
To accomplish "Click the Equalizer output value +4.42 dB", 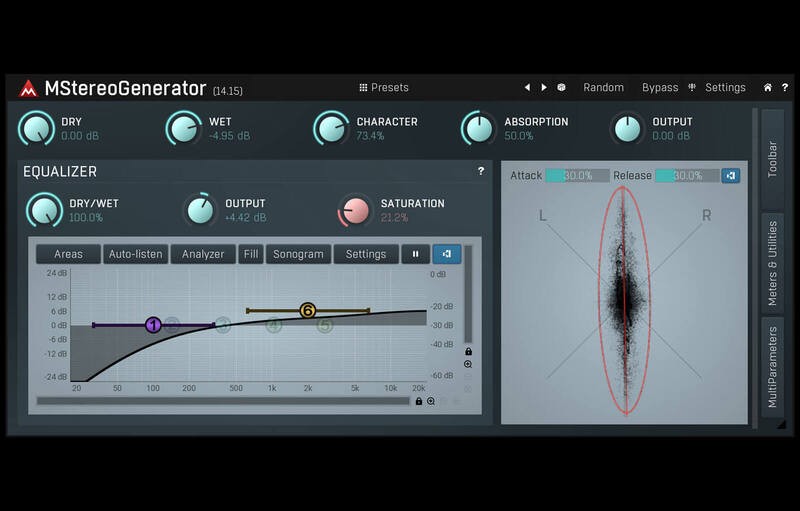I will pos(245,218).
